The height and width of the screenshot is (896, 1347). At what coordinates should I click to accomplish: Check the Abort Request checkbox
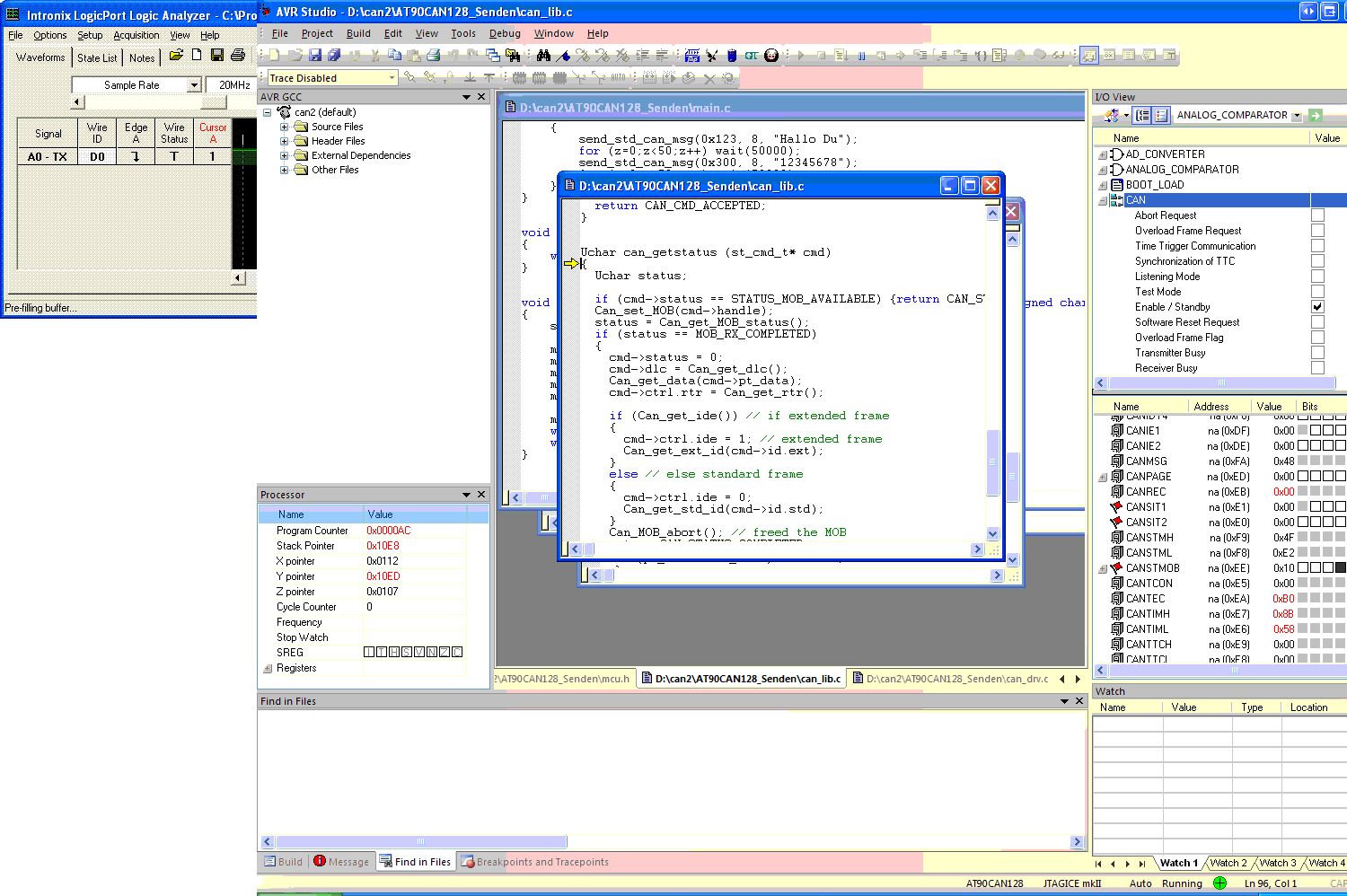[1317, 215]
